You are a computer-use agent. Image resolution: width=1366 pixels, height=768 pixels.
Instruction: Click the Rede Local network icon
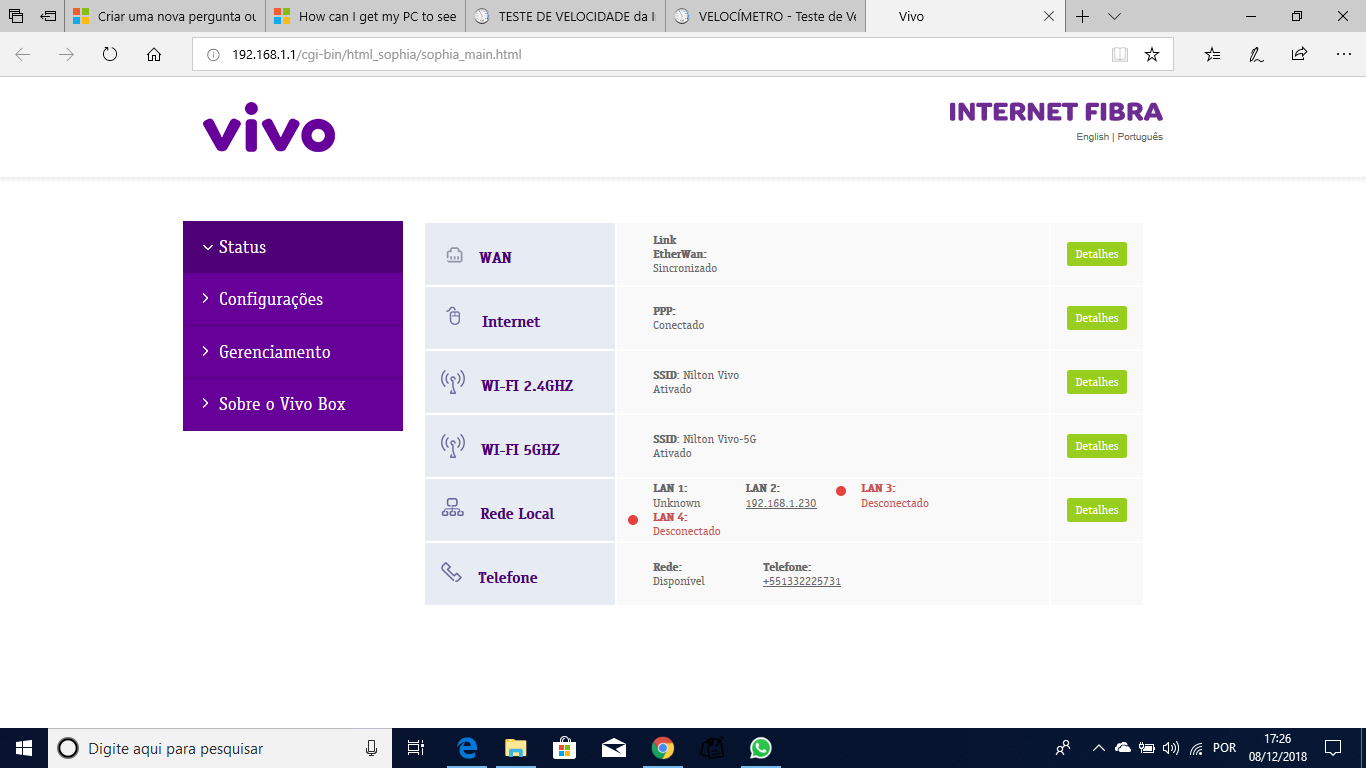pos(452,508)
